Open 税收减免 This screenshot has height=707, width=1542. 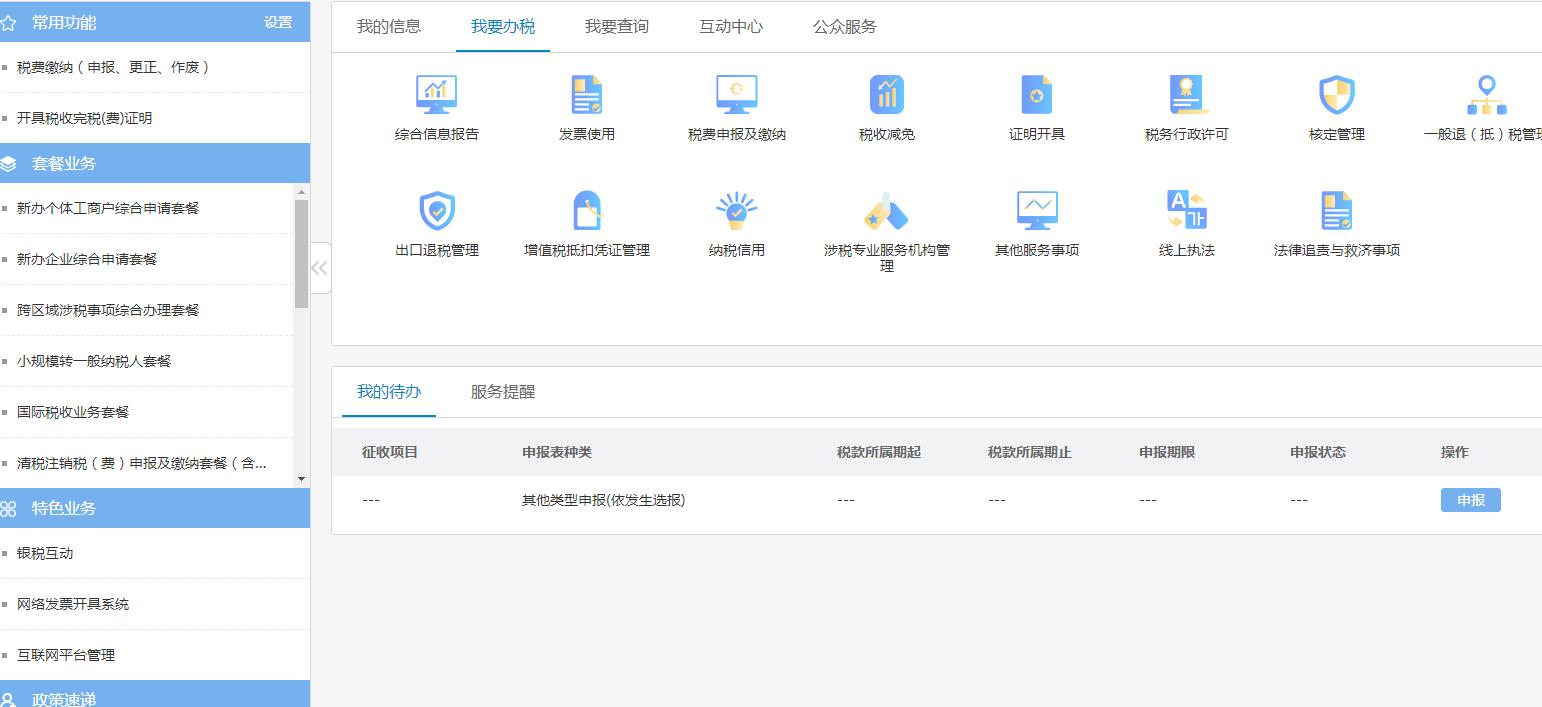point(885,105)
